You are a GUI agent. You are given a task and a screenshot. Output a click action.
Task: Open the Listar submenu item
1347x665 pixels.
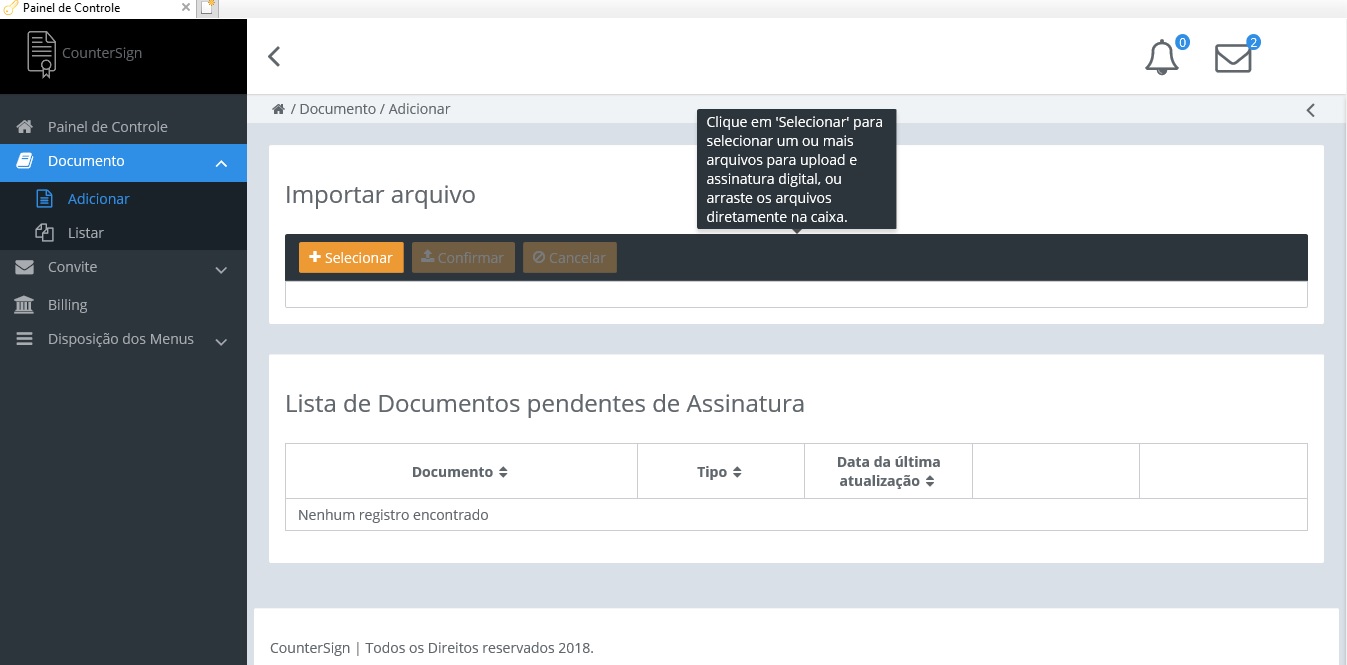click(x=85, y=233)
